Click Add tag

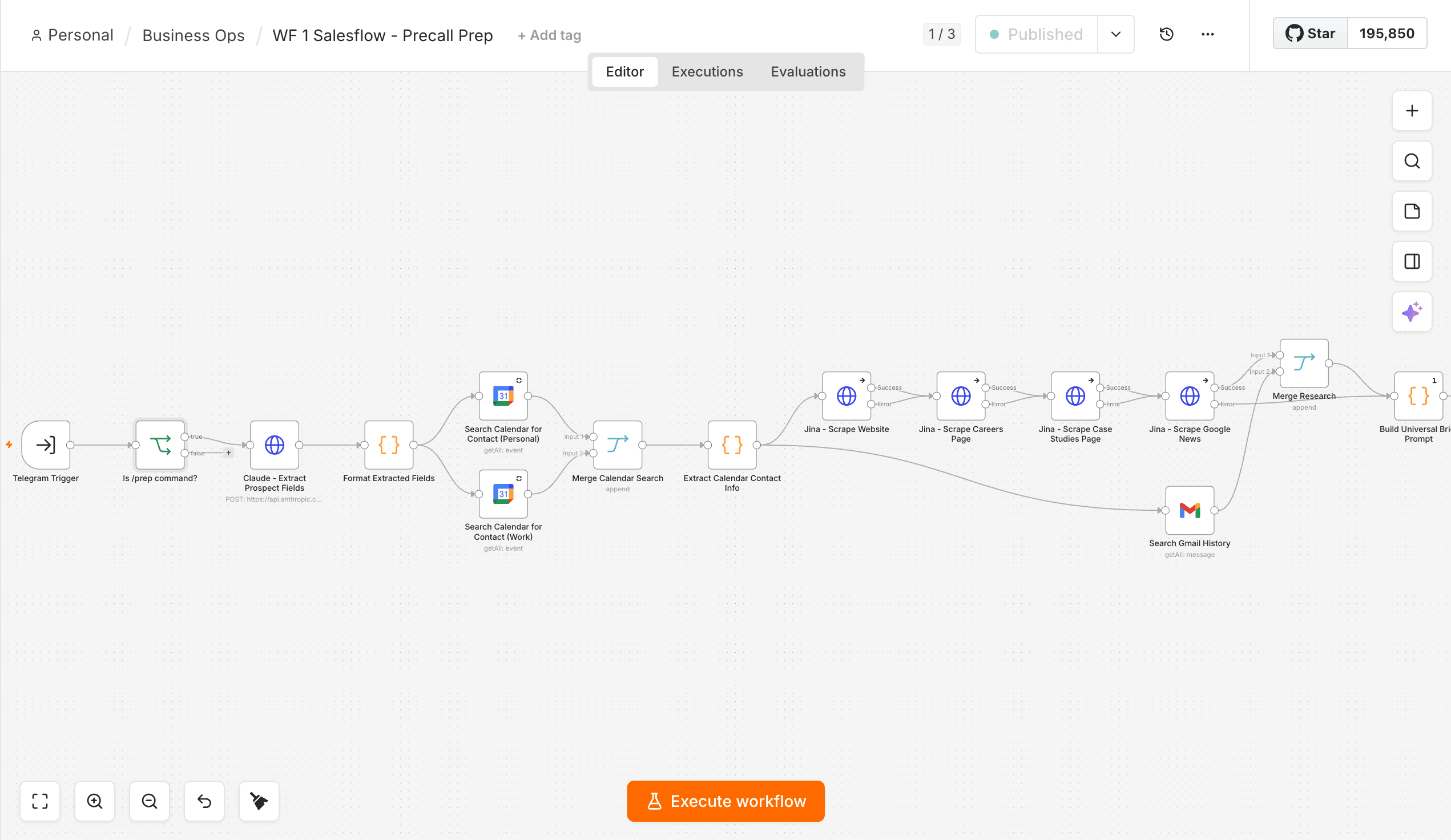[549, 35]
